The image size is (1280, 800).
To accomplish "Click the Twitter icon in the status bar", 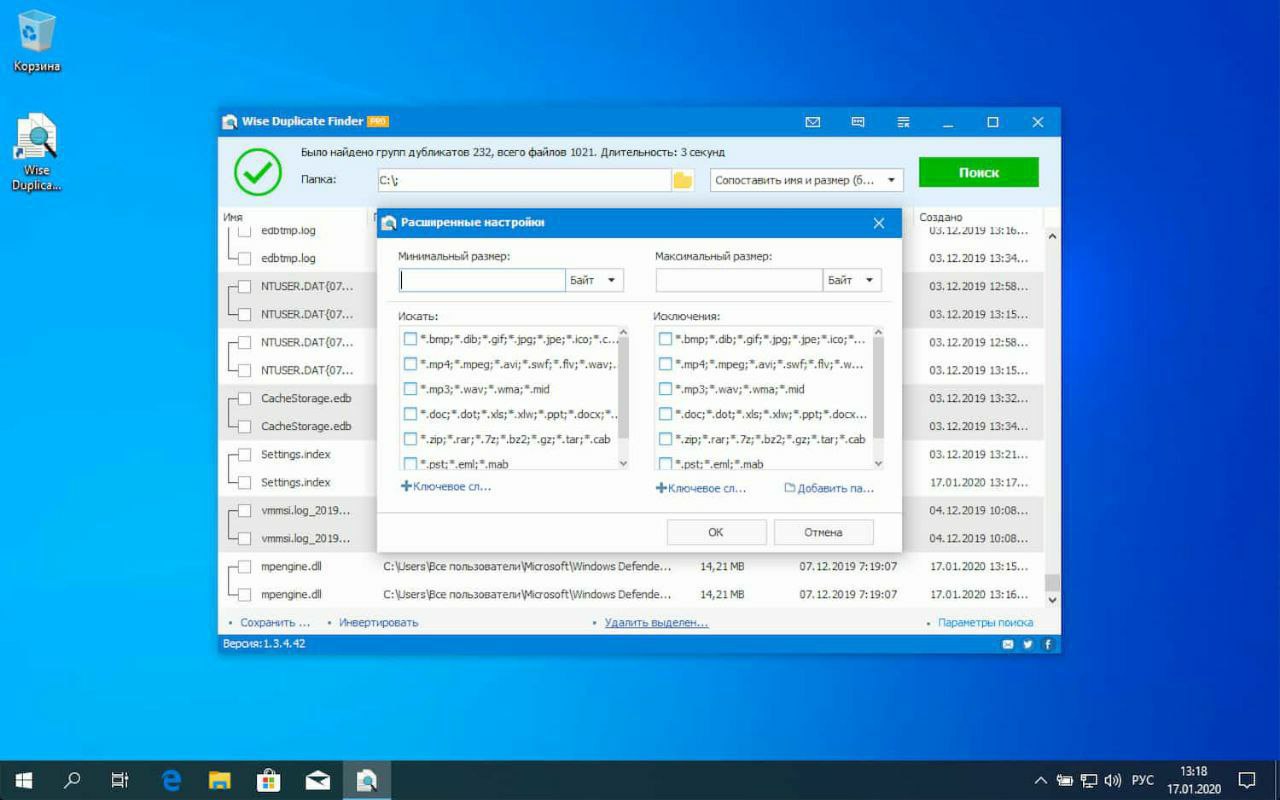I will (1027, 644).
